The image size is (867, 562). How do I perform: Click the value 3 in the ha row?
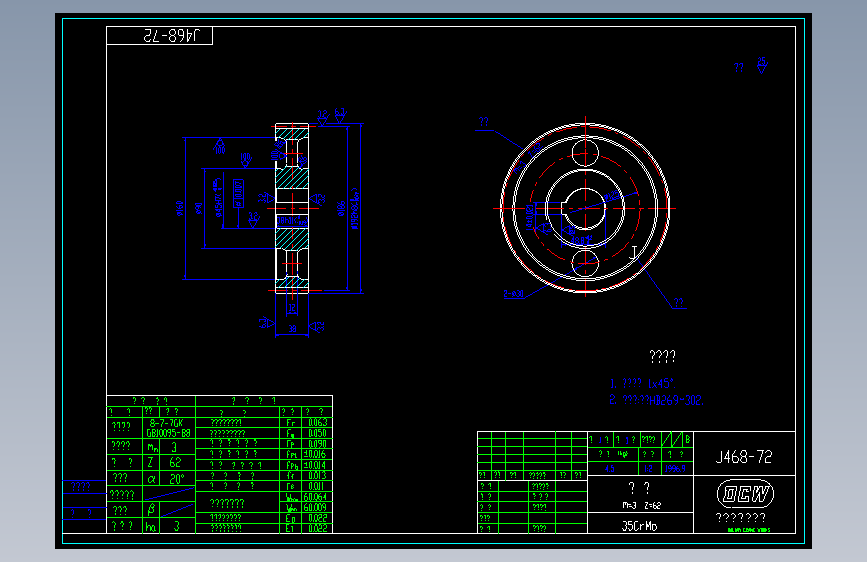point(176,526)
